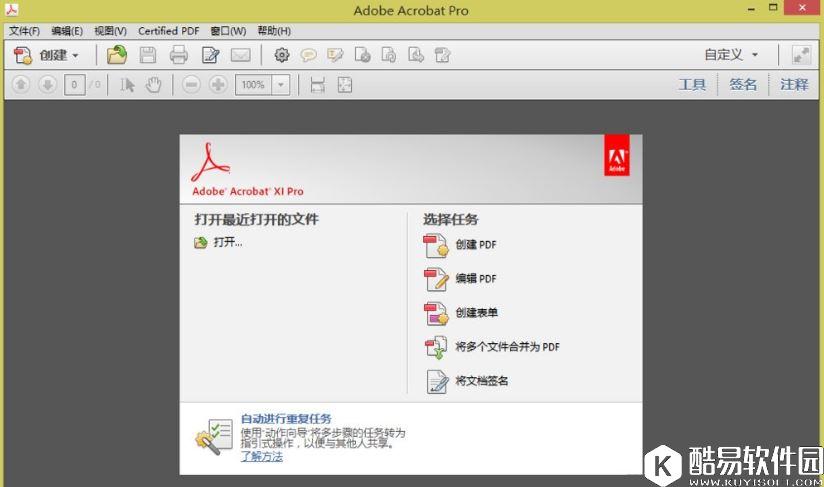Open the 视图(V) menu

[x=110, y=31]
